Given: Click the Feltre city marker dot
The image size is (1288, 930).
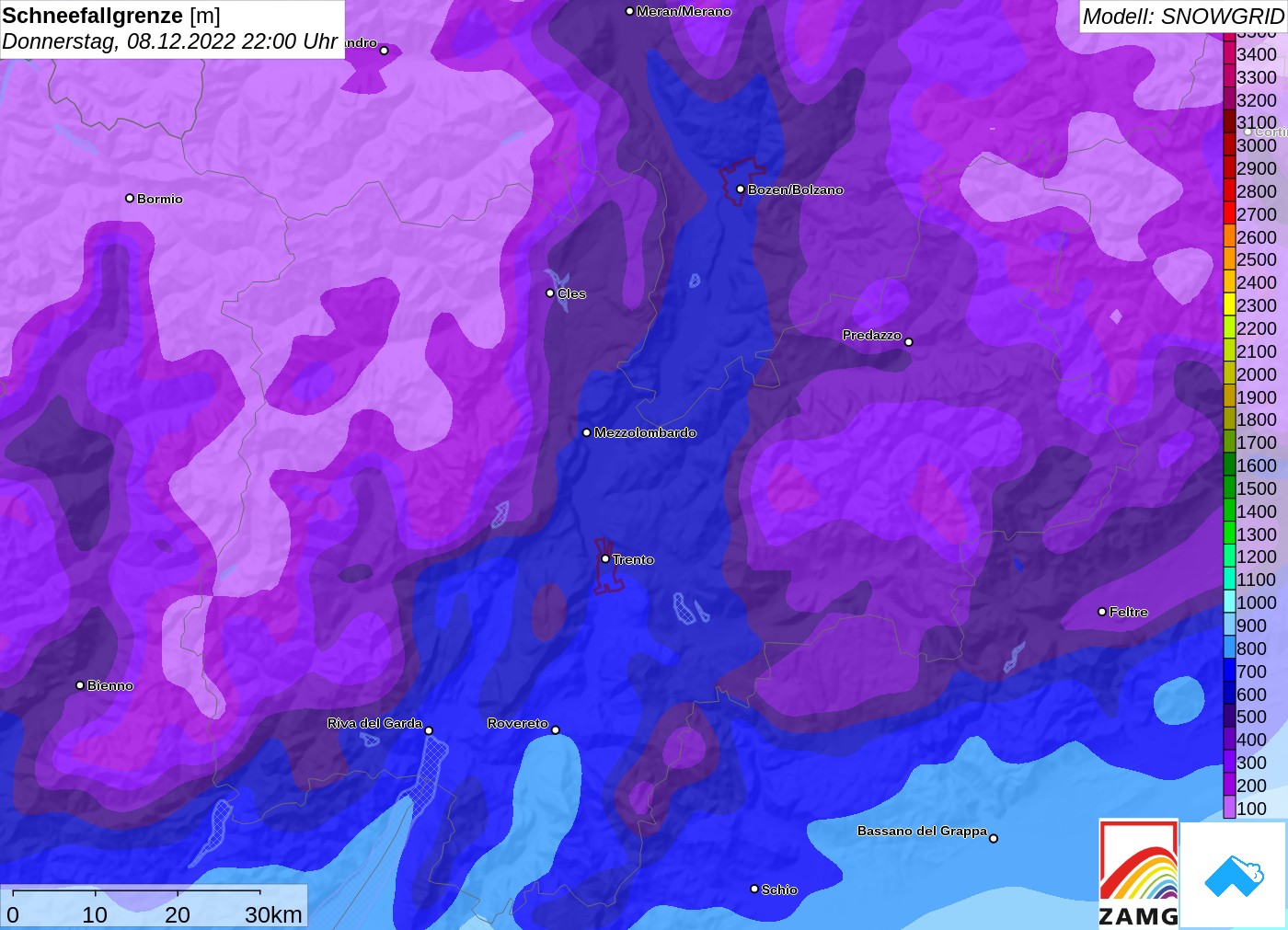Looking at the screenshot, I should click(1102, 612).
